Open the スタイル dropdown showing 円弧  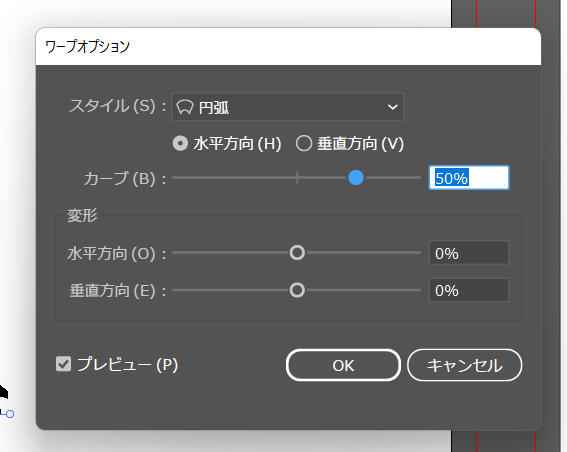[x=287, y=107]
